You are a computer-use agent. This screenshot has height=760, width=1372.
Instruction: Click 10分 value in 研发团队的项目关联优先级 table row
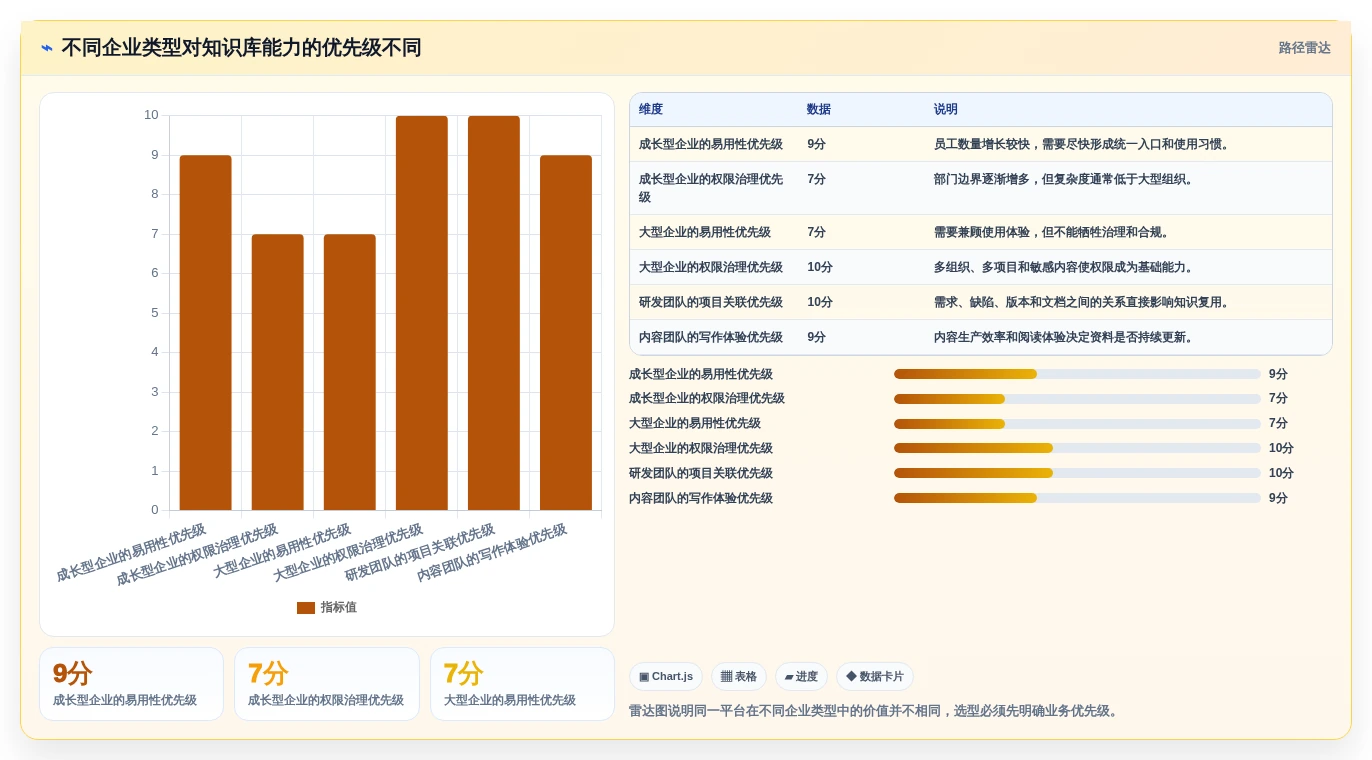coord(820,302)
